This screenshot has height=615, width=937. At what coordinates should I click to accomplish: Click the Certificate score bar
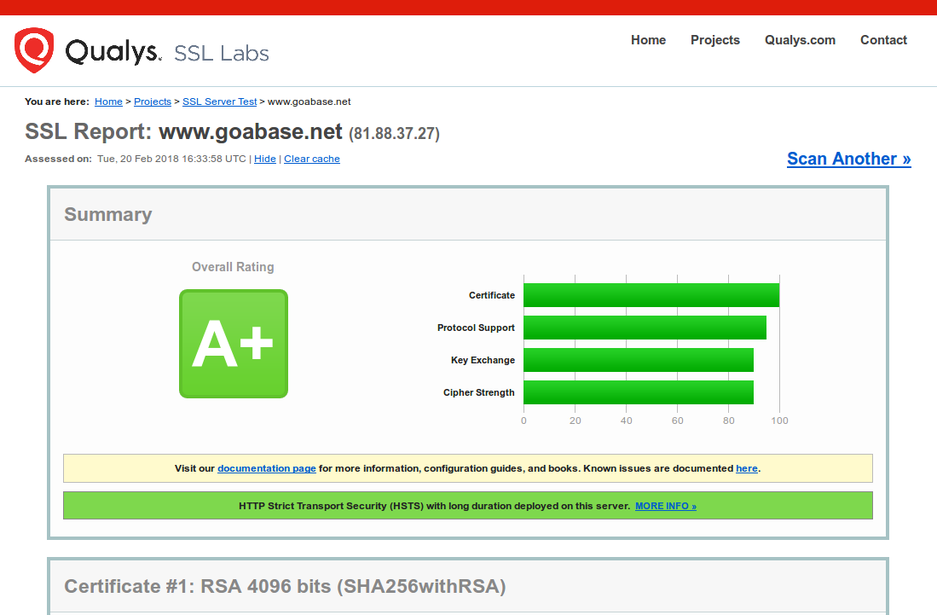[651, 295]
